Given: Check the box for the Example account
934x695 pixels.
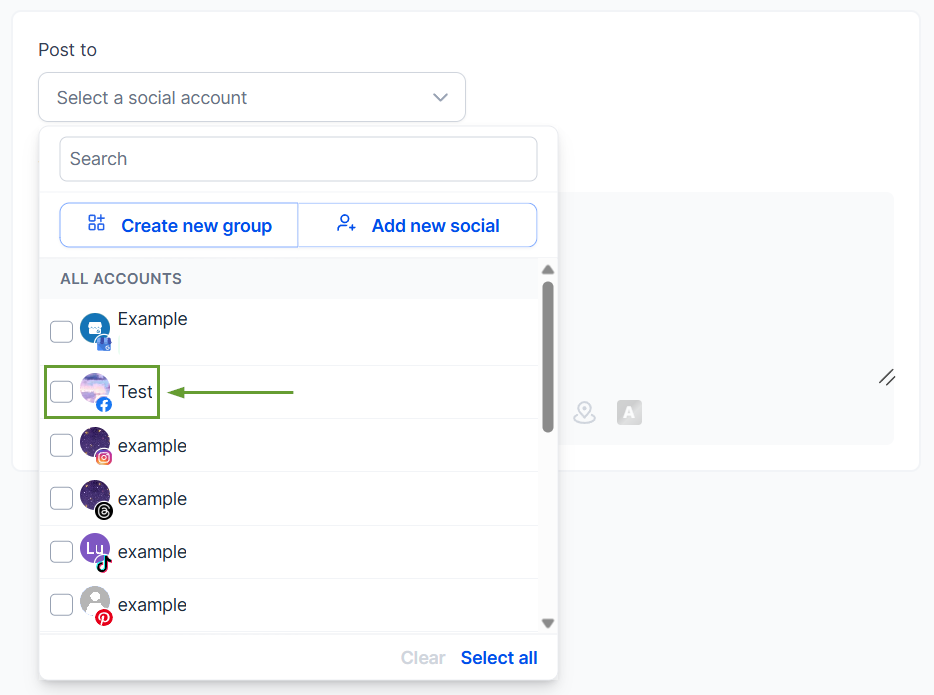Looking at the screenshot, I should click(x=61, y=331).
